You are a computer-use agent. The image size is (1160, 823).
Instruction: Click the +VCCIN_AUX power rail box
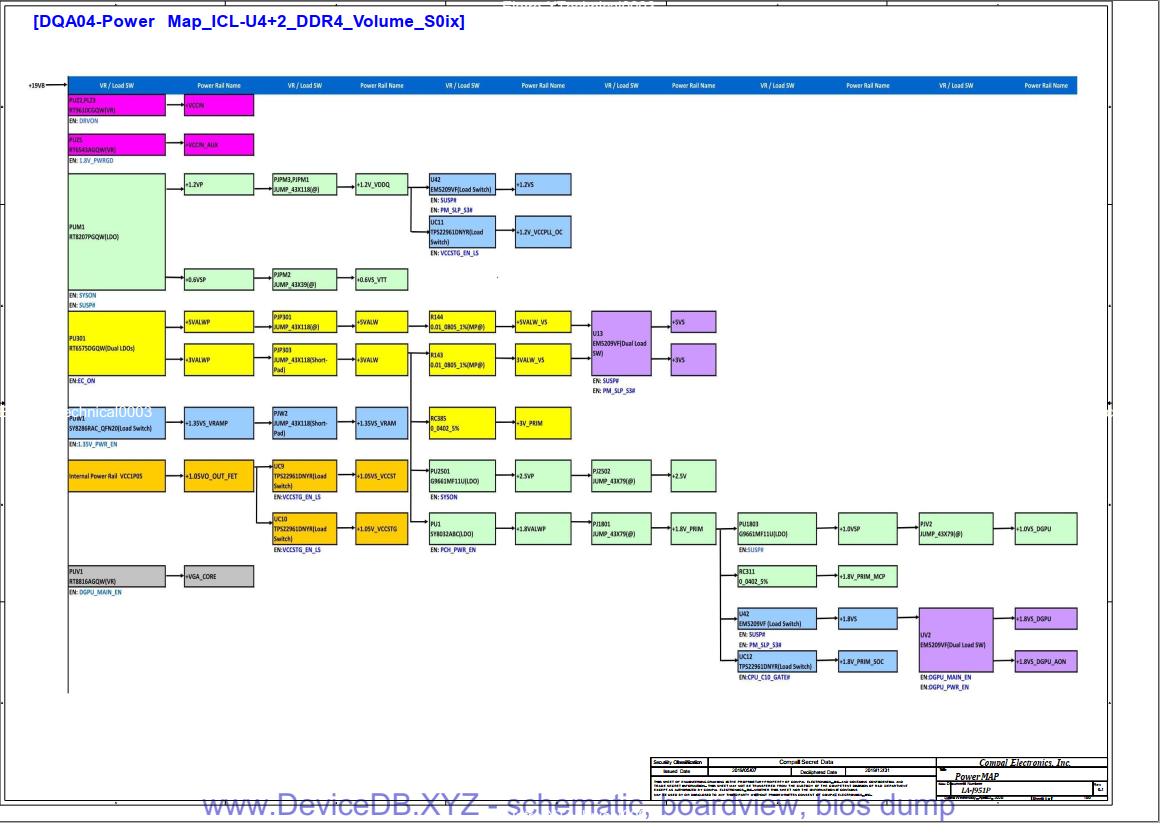click(x=219, y=145)
